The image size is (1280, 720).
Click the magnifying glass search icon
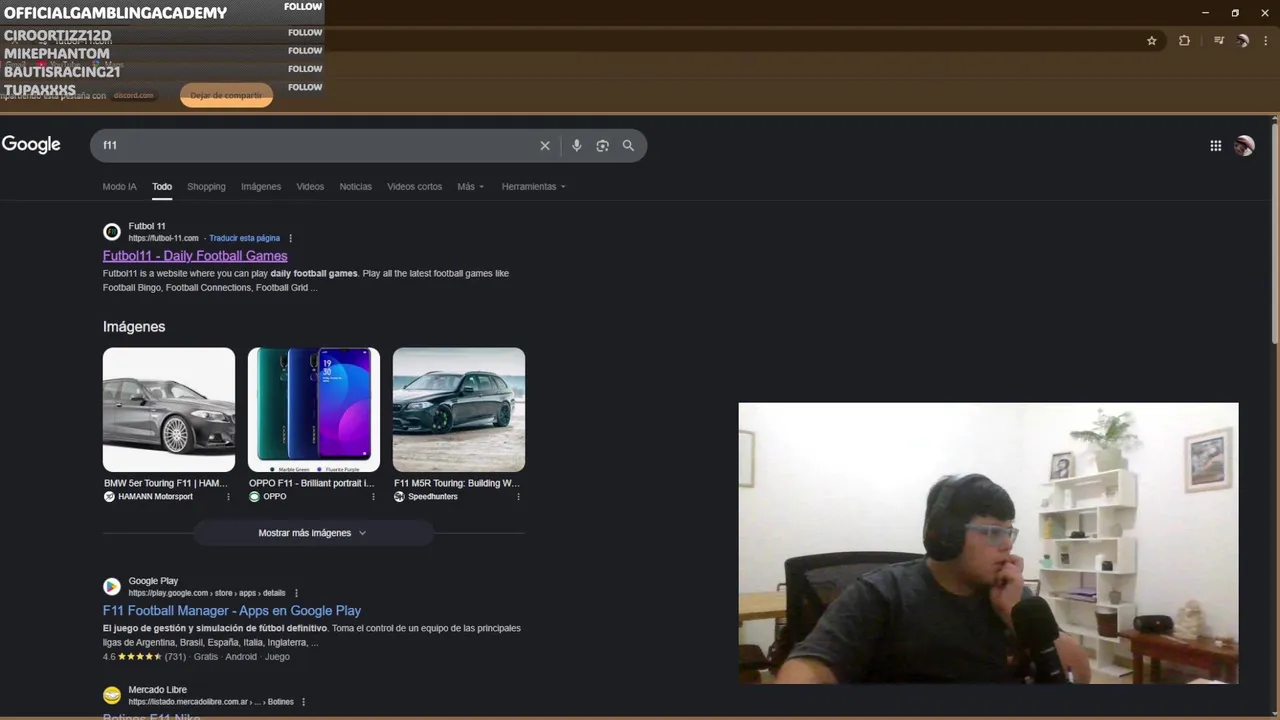pos(628,146)
